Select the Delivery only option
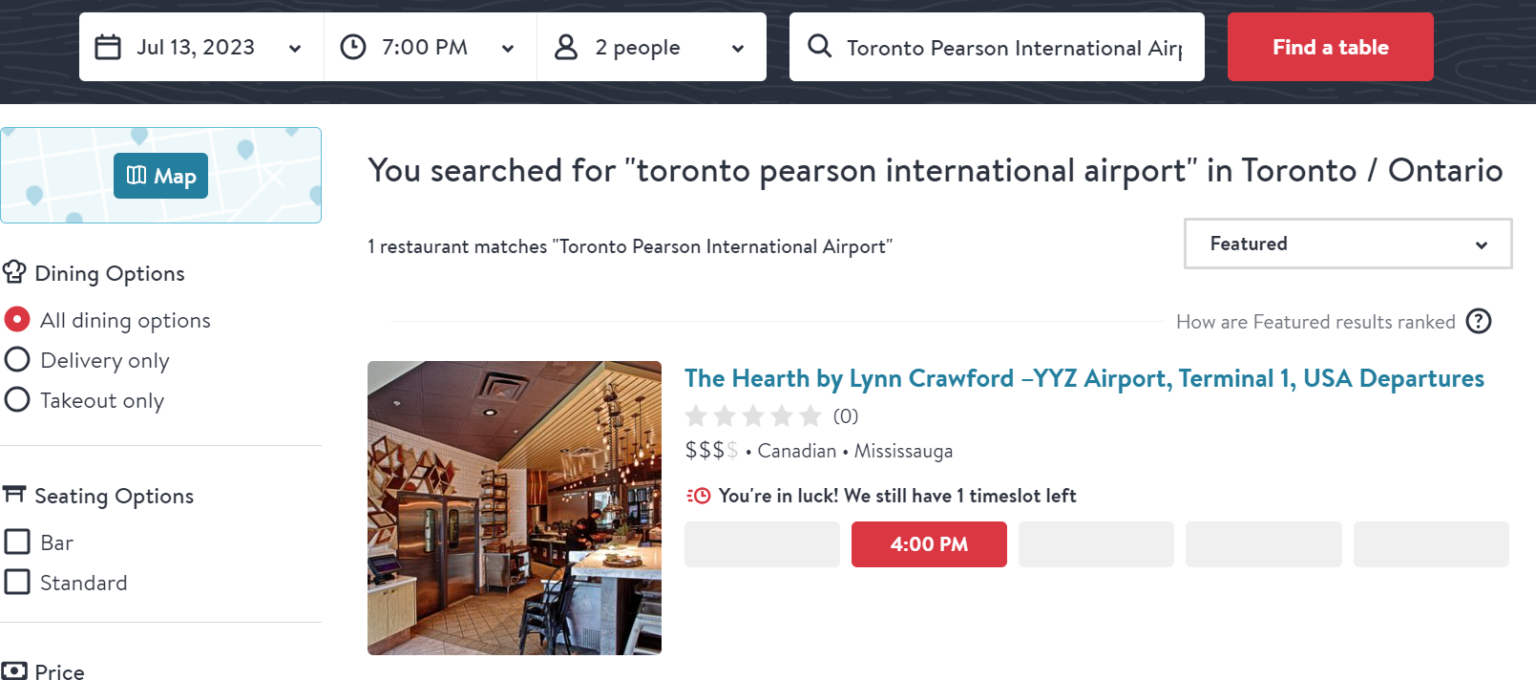 click(x=16, y=359)
